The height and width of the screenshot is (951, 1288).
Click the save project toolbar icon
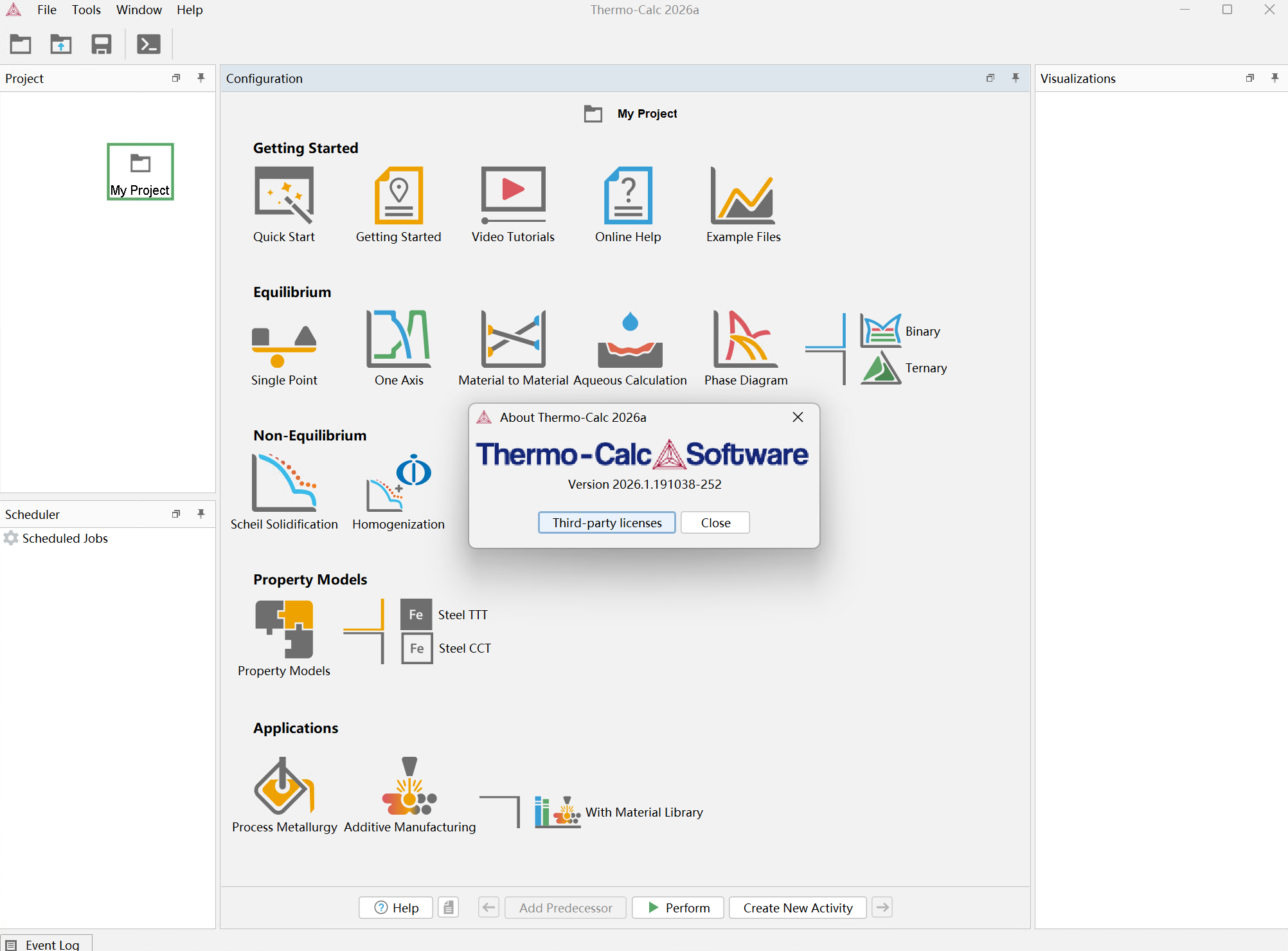tap(102, 44)
